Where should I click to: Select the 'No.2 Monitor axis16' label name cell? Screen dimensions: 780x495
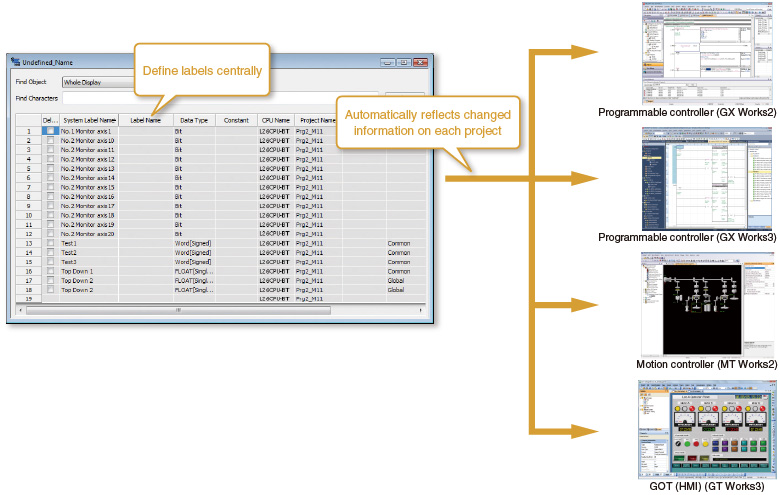click(88, 197)
